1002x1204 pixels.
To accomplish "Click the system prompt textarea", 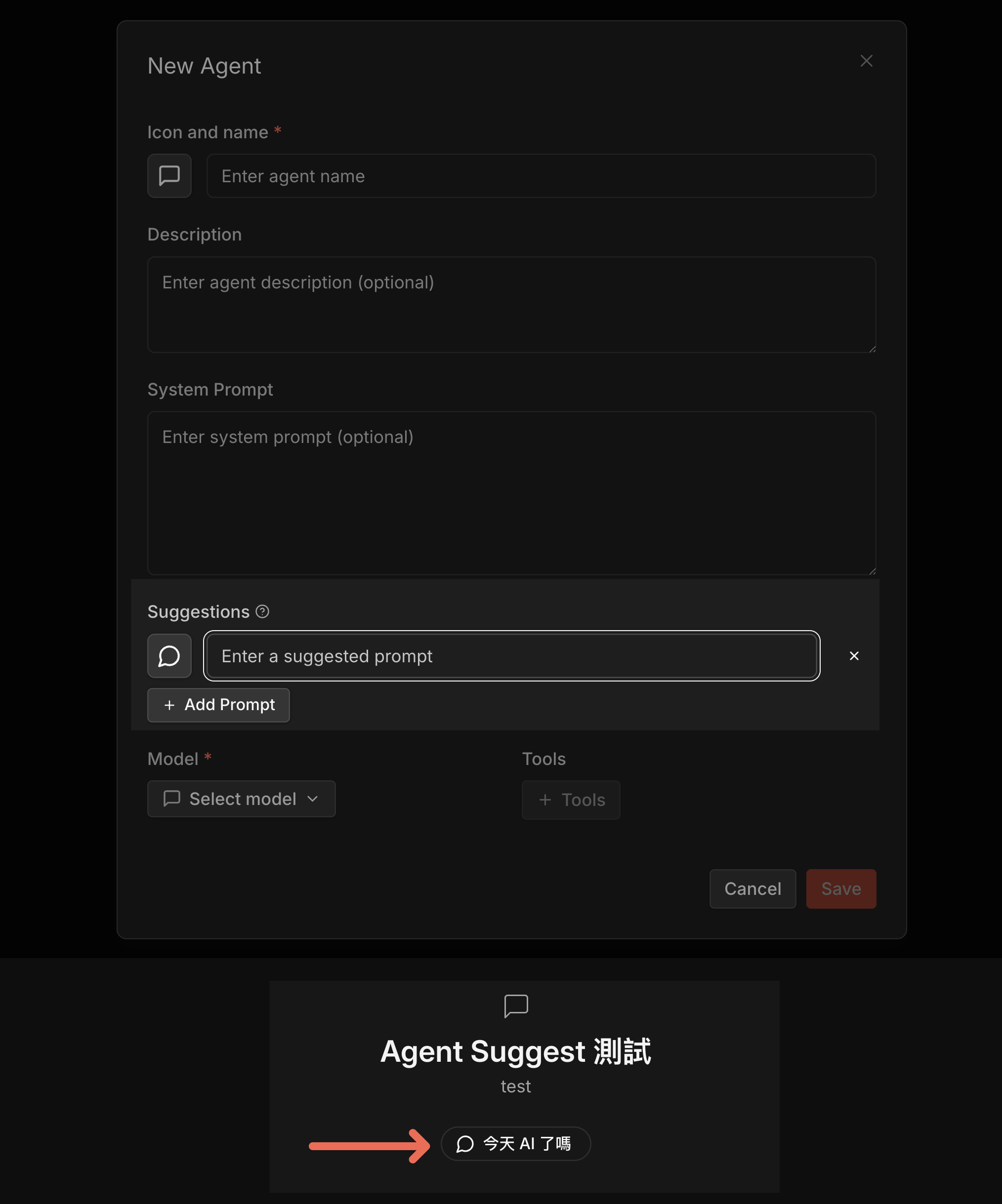I will [511, 492].
